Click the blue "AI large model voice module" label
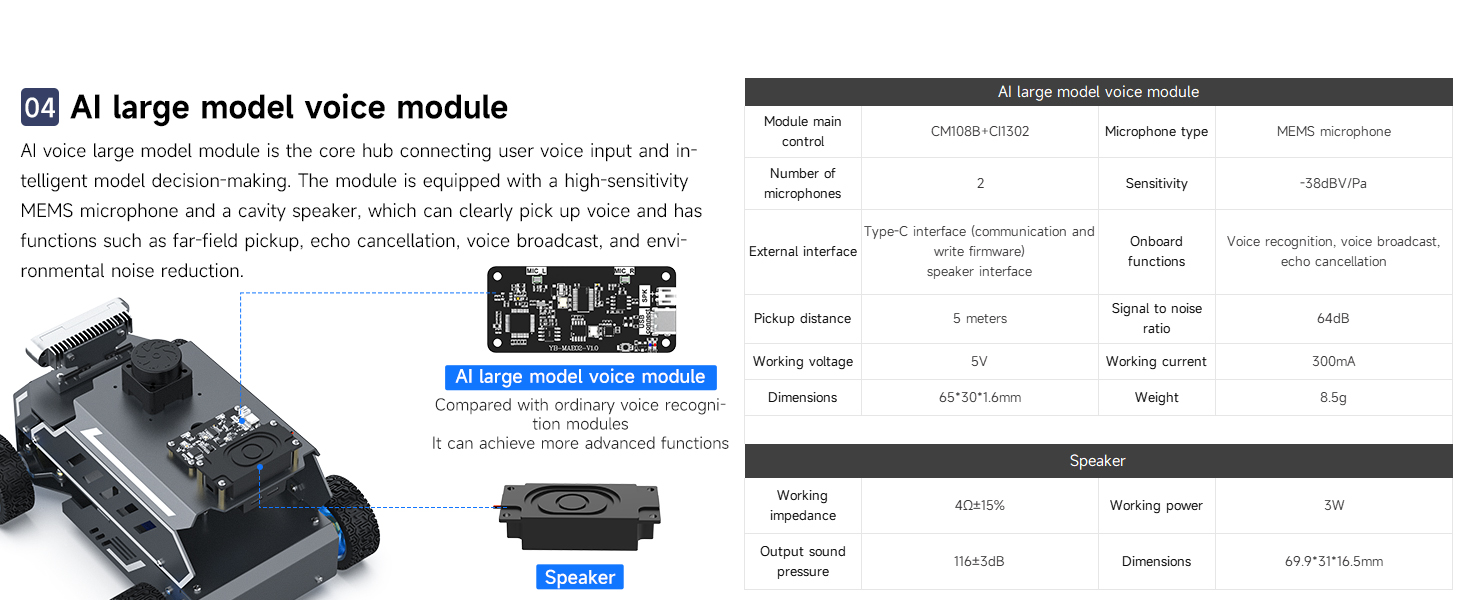1464x600 pixels. (x=580, y=377)
